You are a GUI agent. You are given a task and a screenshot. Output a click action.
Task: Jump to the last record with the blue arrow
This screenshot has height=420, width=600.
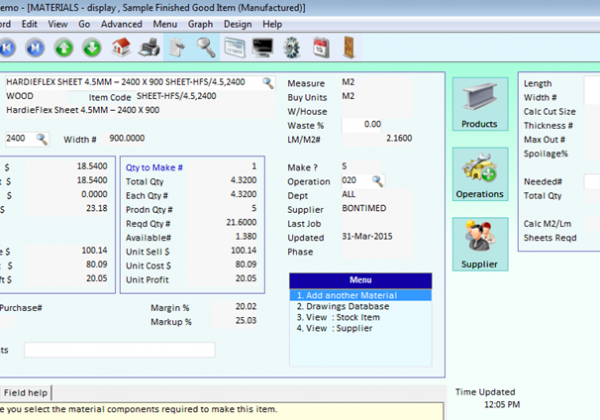coord(35,48)
